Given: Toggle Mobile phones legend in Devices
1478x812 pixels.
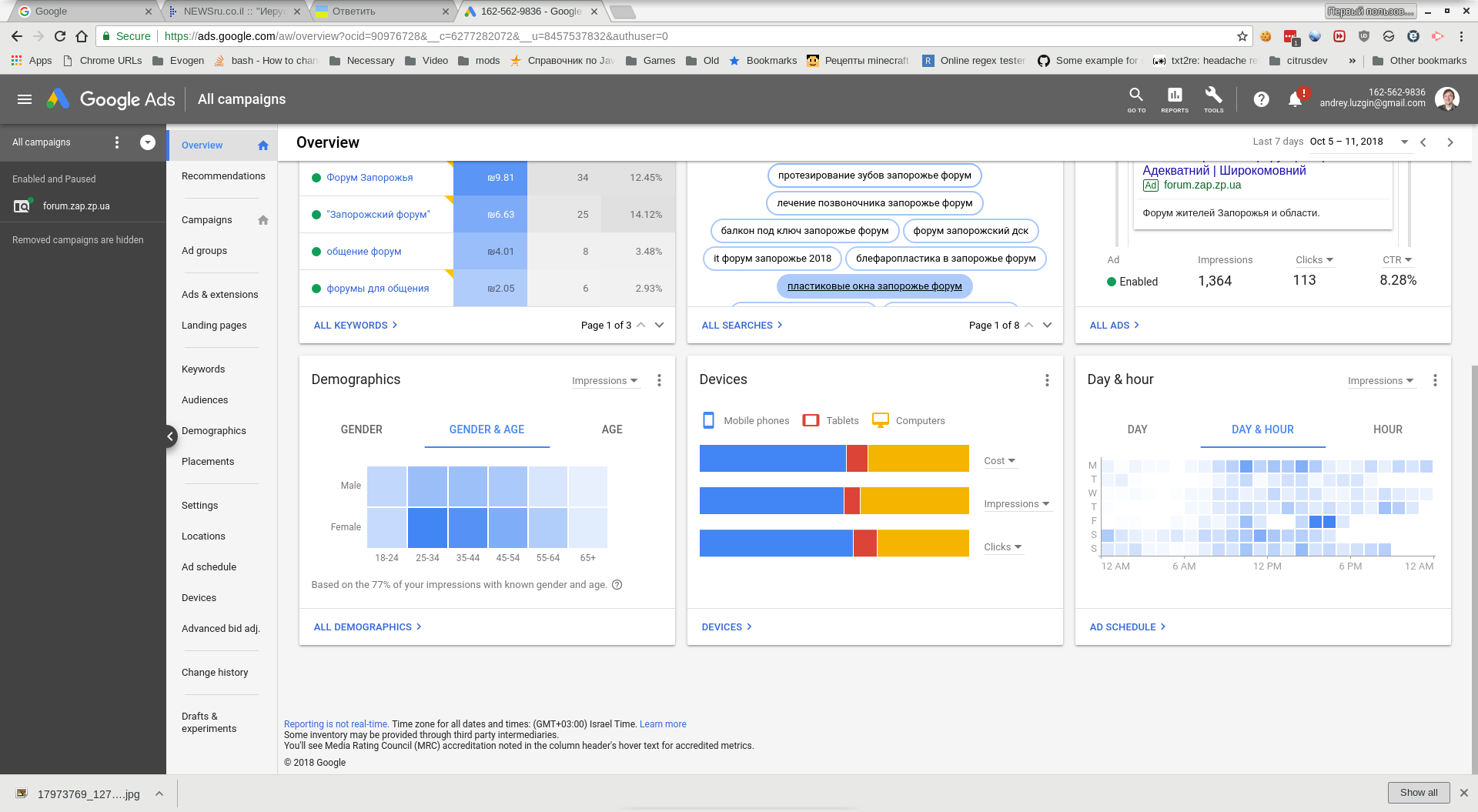Looking at the screenshot, I should tap(746, 421).
